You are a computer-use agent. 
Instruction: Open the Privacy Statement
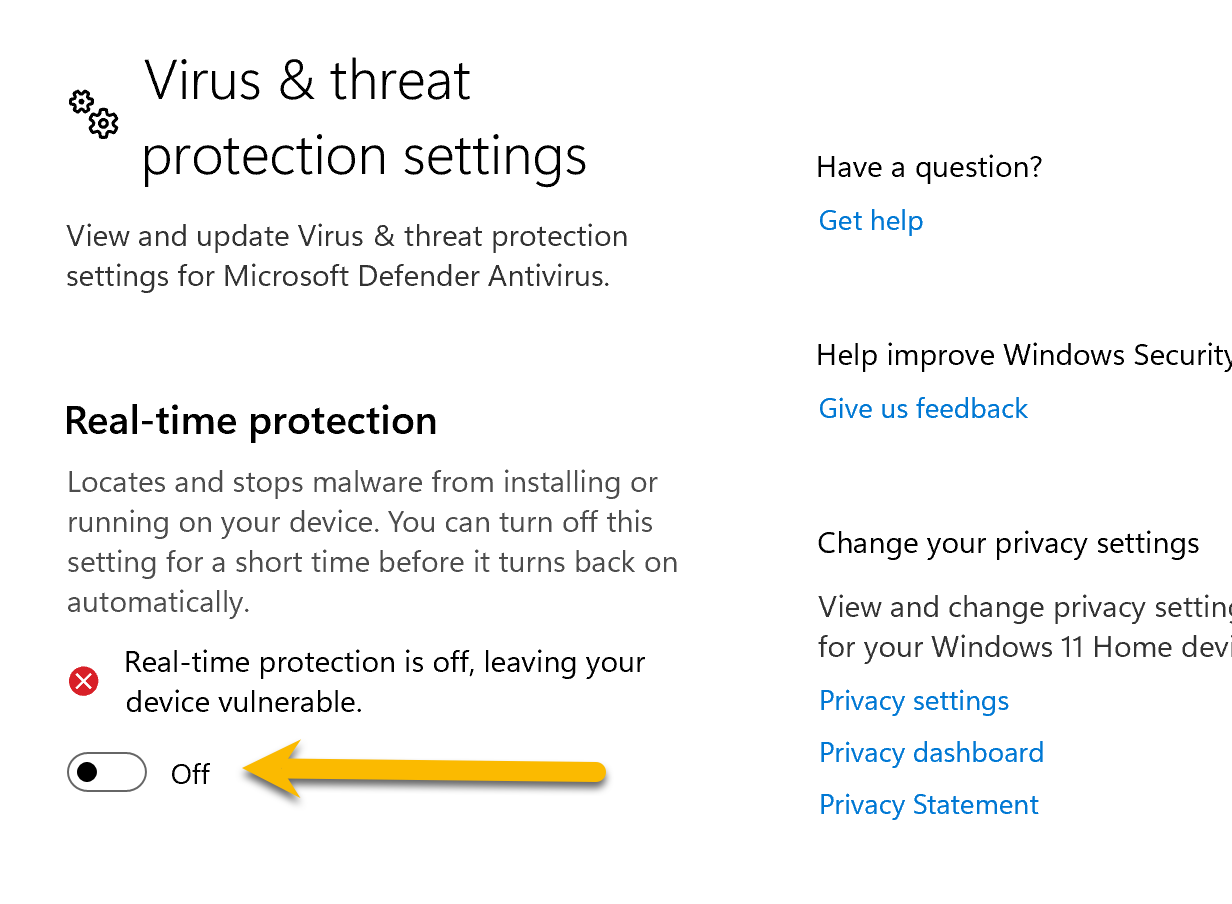(928, 804)
